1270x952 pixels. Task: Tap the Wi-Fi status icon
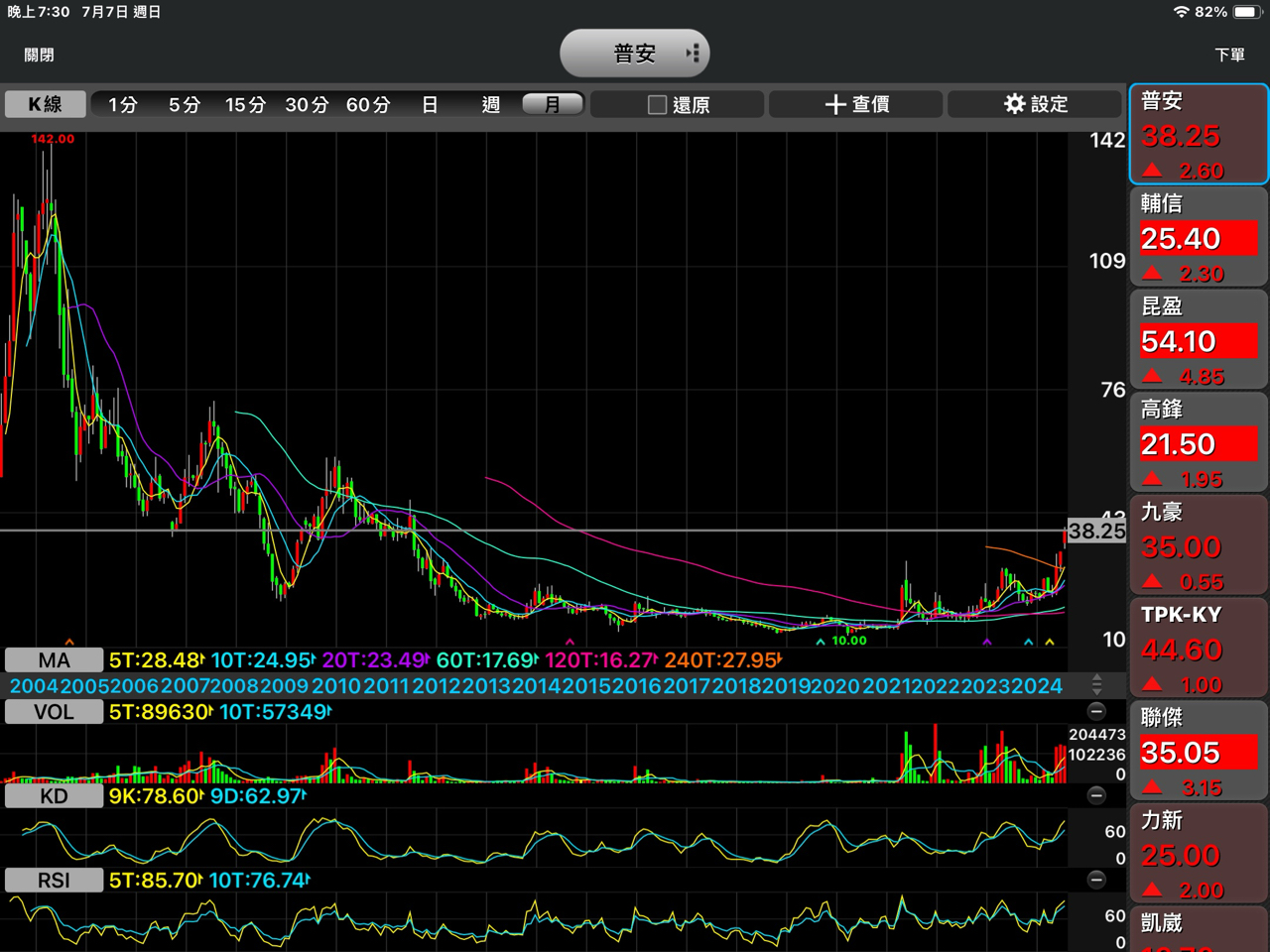[1181, 12]
